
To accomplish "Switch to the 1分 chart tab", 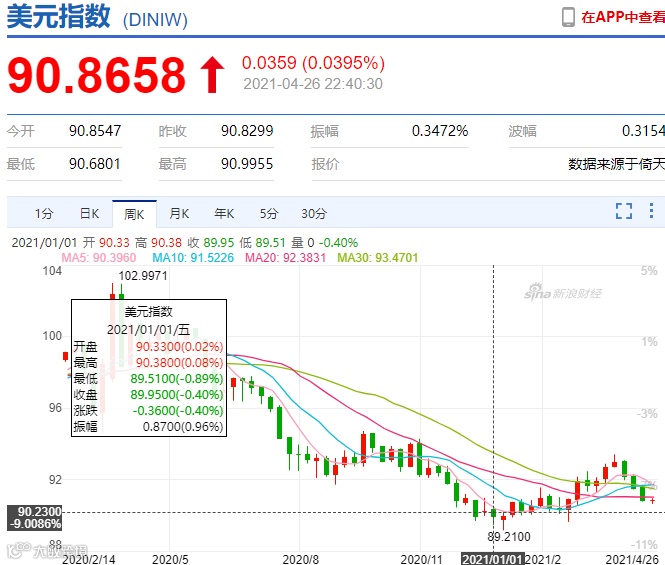I will coord(44,214).
